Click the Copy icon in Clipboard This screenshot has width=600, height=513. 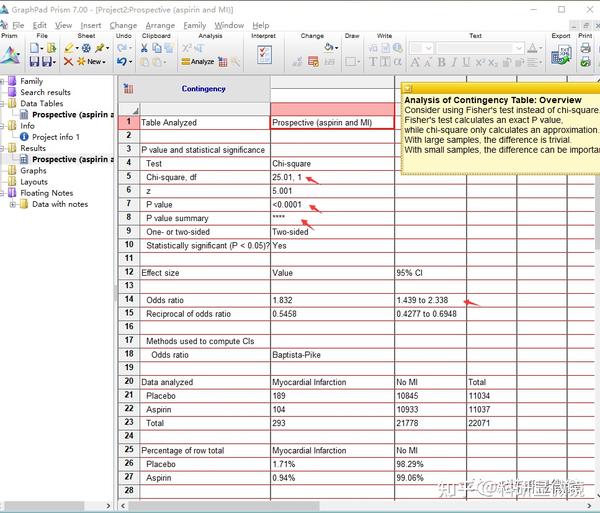[x=157, y=48]
